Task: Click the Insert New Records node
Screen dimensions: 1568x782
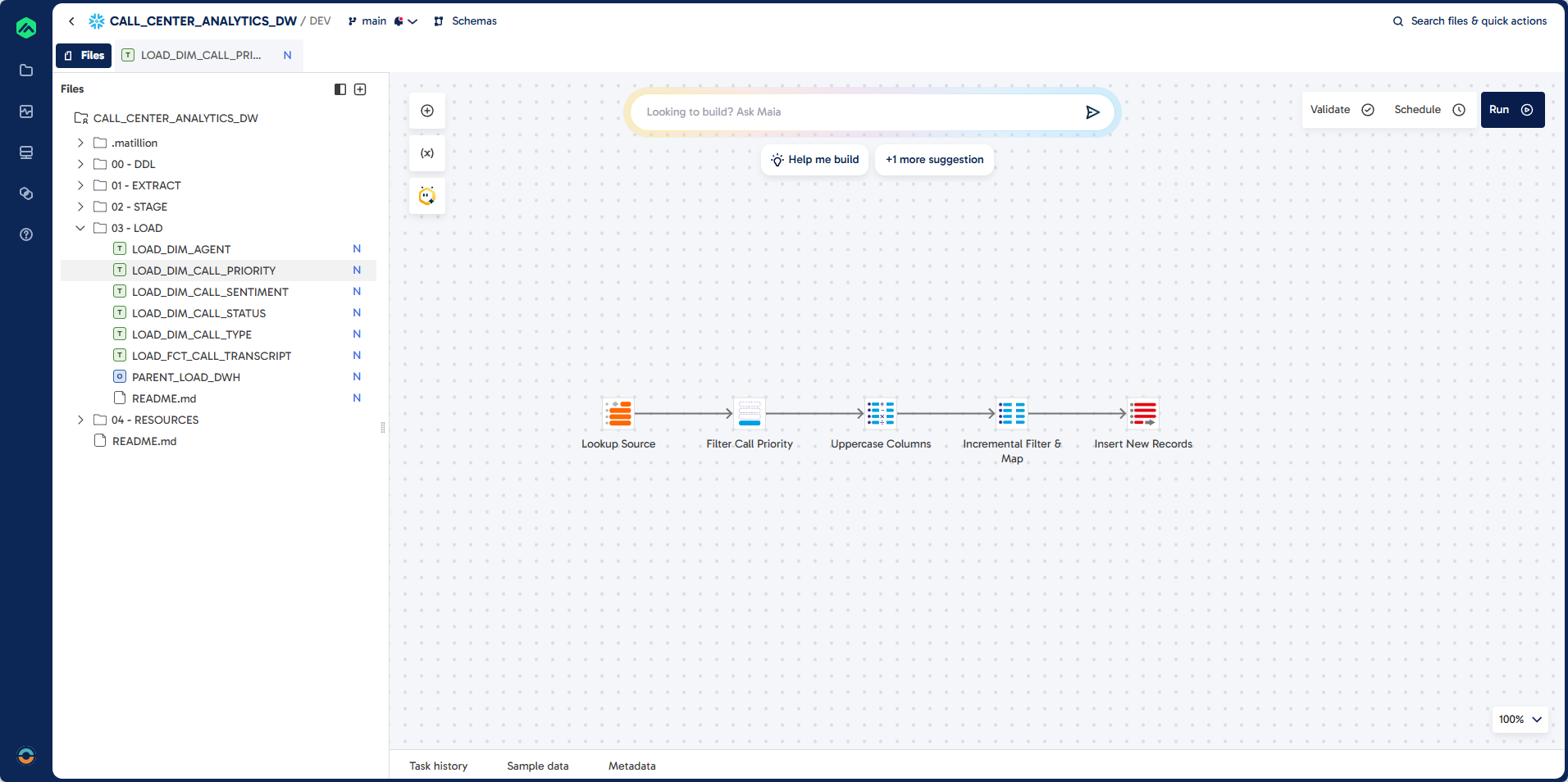Action: tap(1143, 414)
